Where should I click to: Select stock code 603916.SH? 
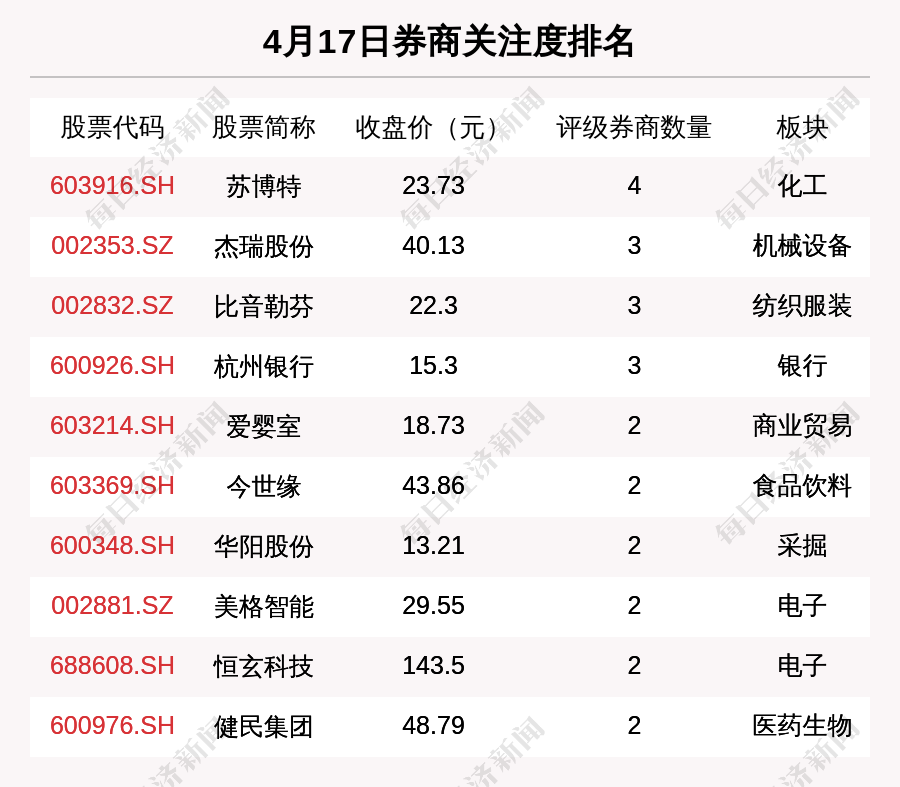click(112, 186)
